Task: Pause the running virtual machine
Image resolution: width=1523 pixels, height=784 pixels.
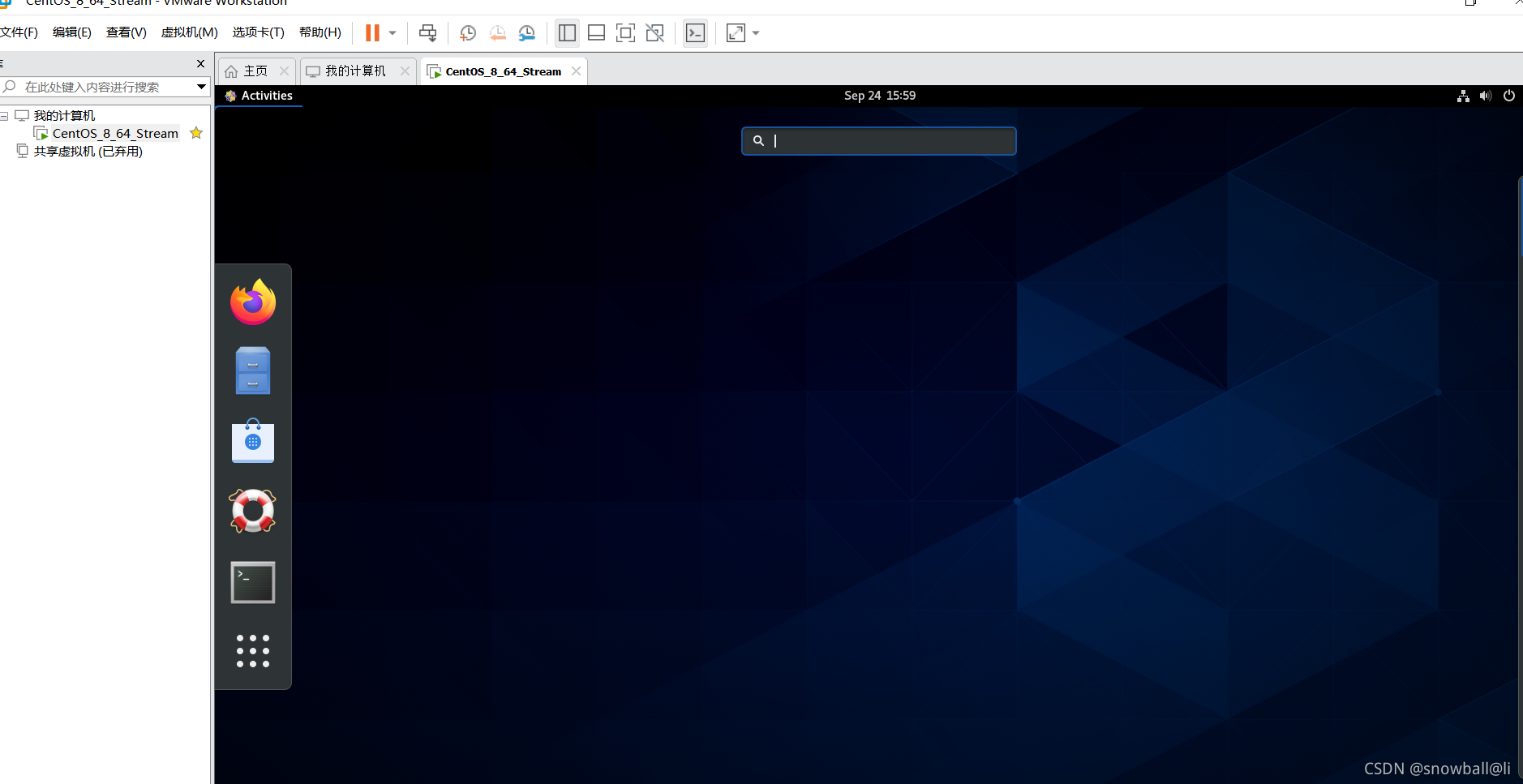Action: tap(374, 32)
